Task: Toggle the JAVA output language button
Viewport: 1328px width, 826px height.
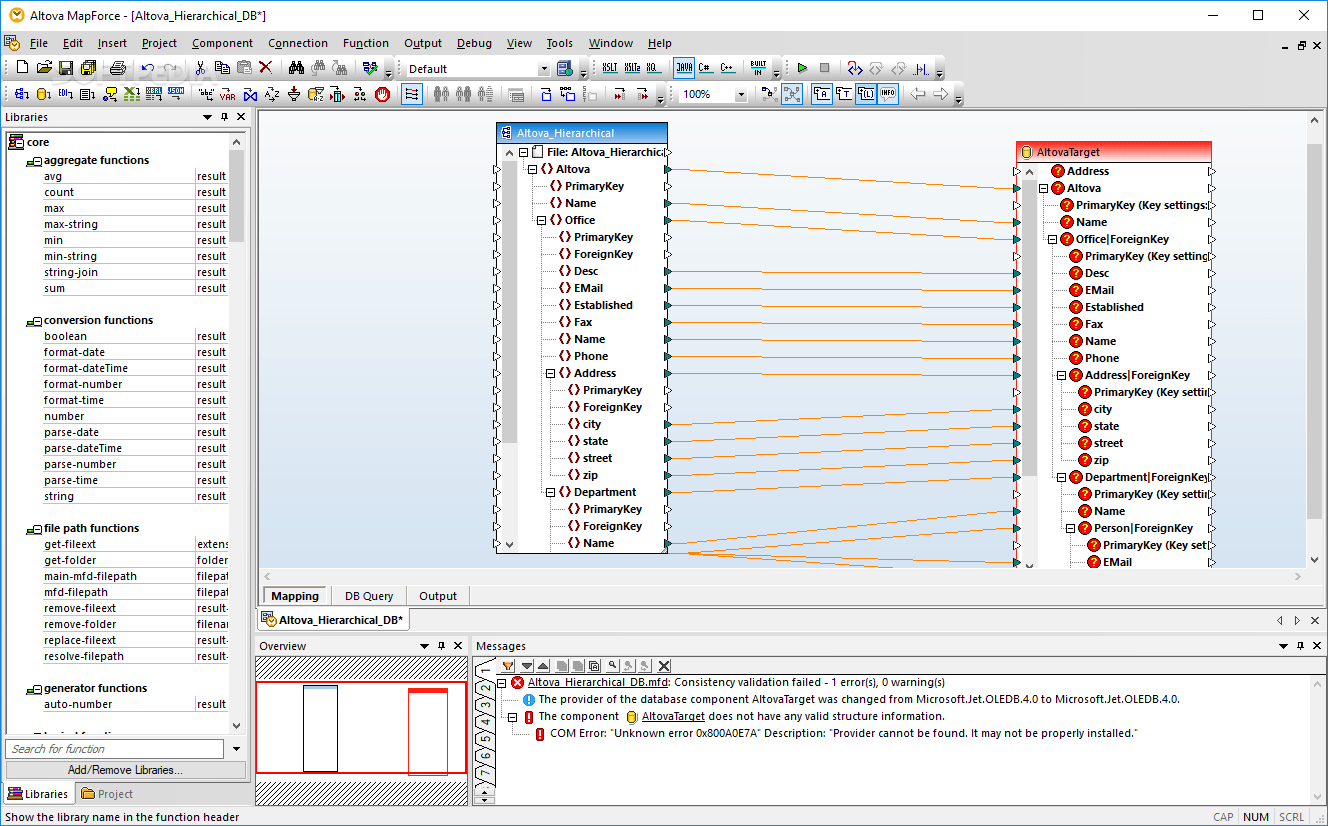Action: tap(684, 68)
